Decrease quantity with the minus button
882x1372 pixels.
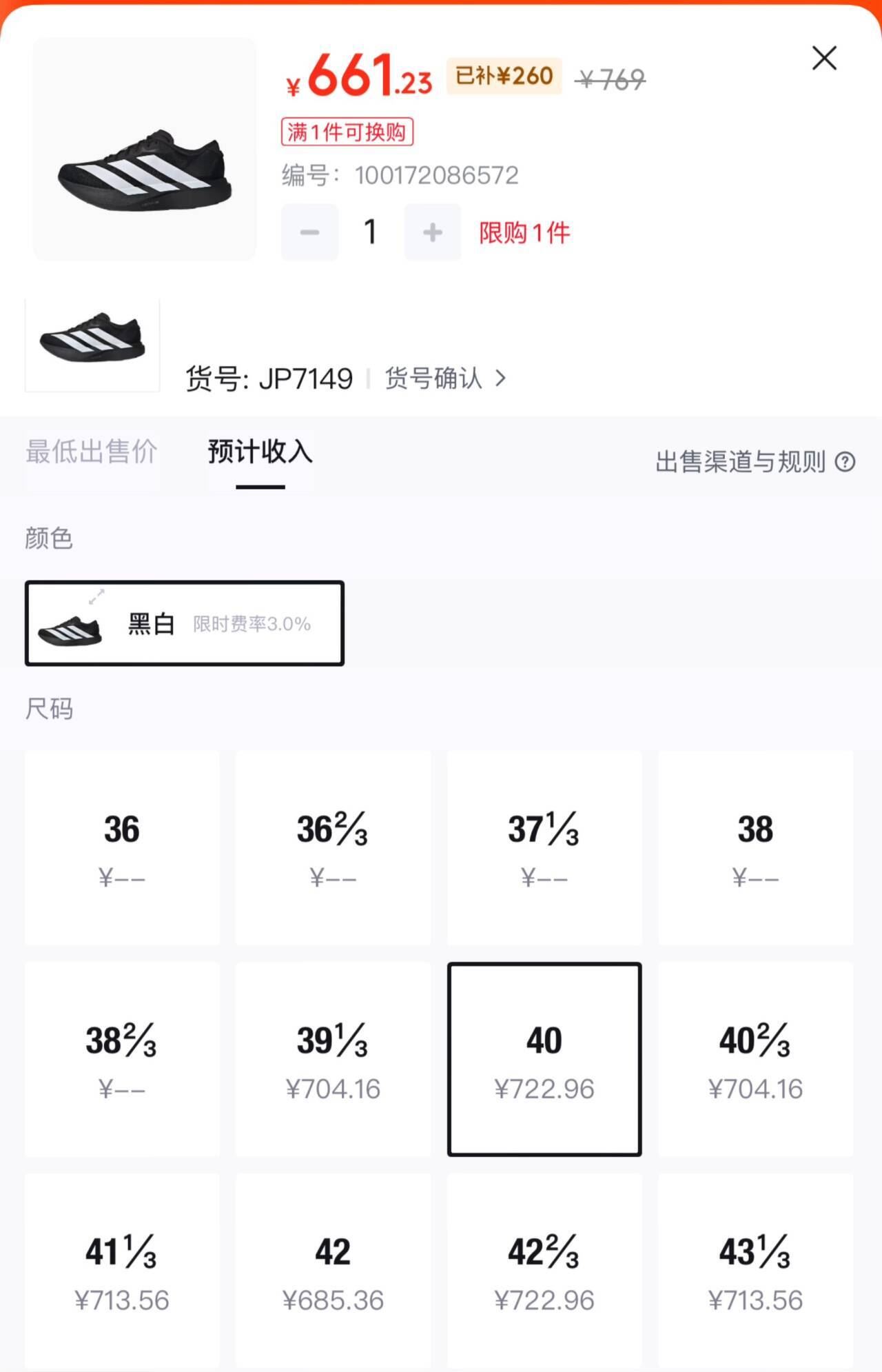309,232
